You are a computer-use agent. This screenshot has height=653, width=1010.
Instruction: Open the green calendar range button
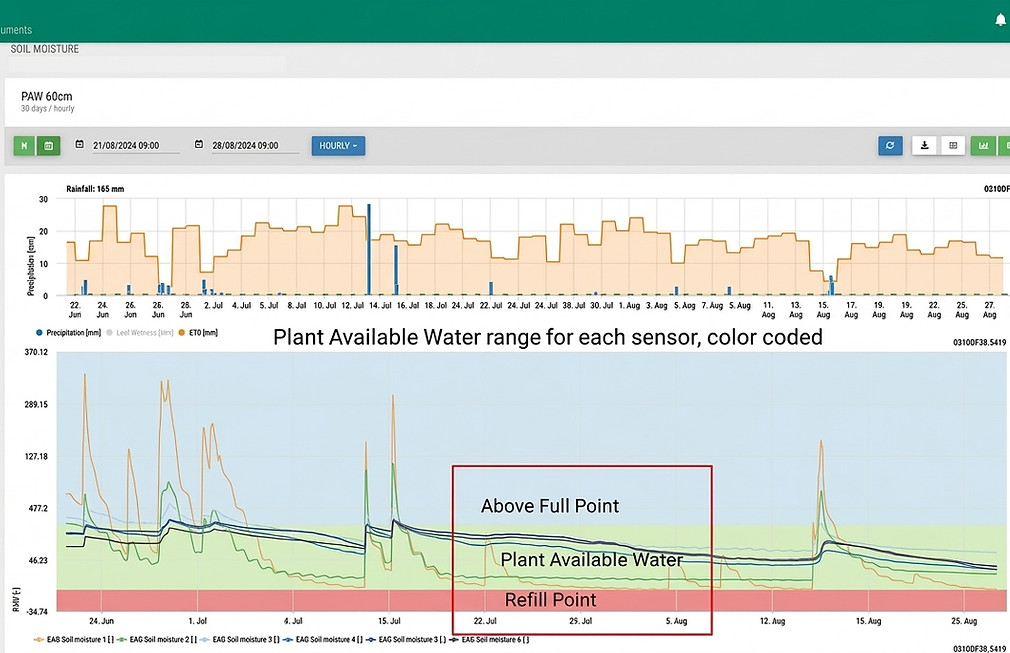coord(48,146)
